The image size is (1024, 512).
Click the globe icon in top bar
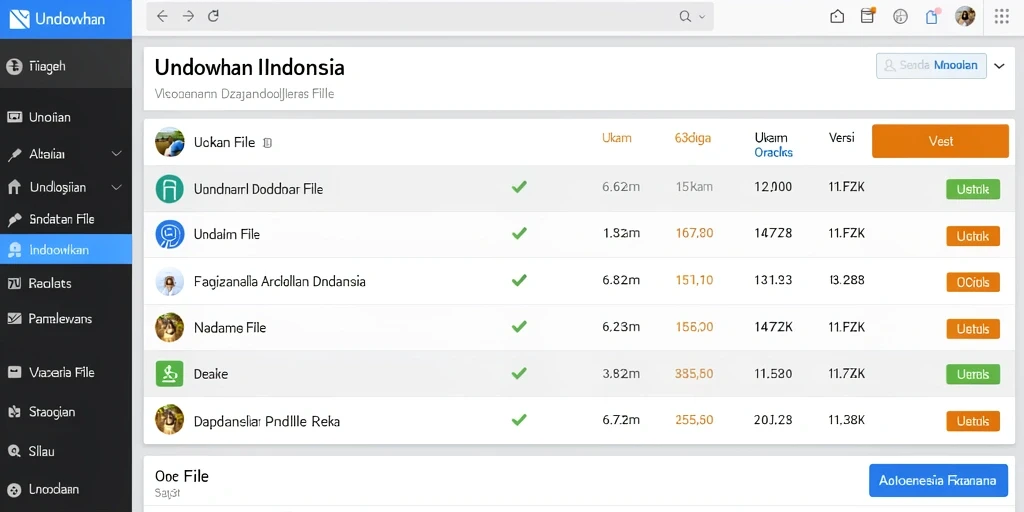[x=901, y=17]
